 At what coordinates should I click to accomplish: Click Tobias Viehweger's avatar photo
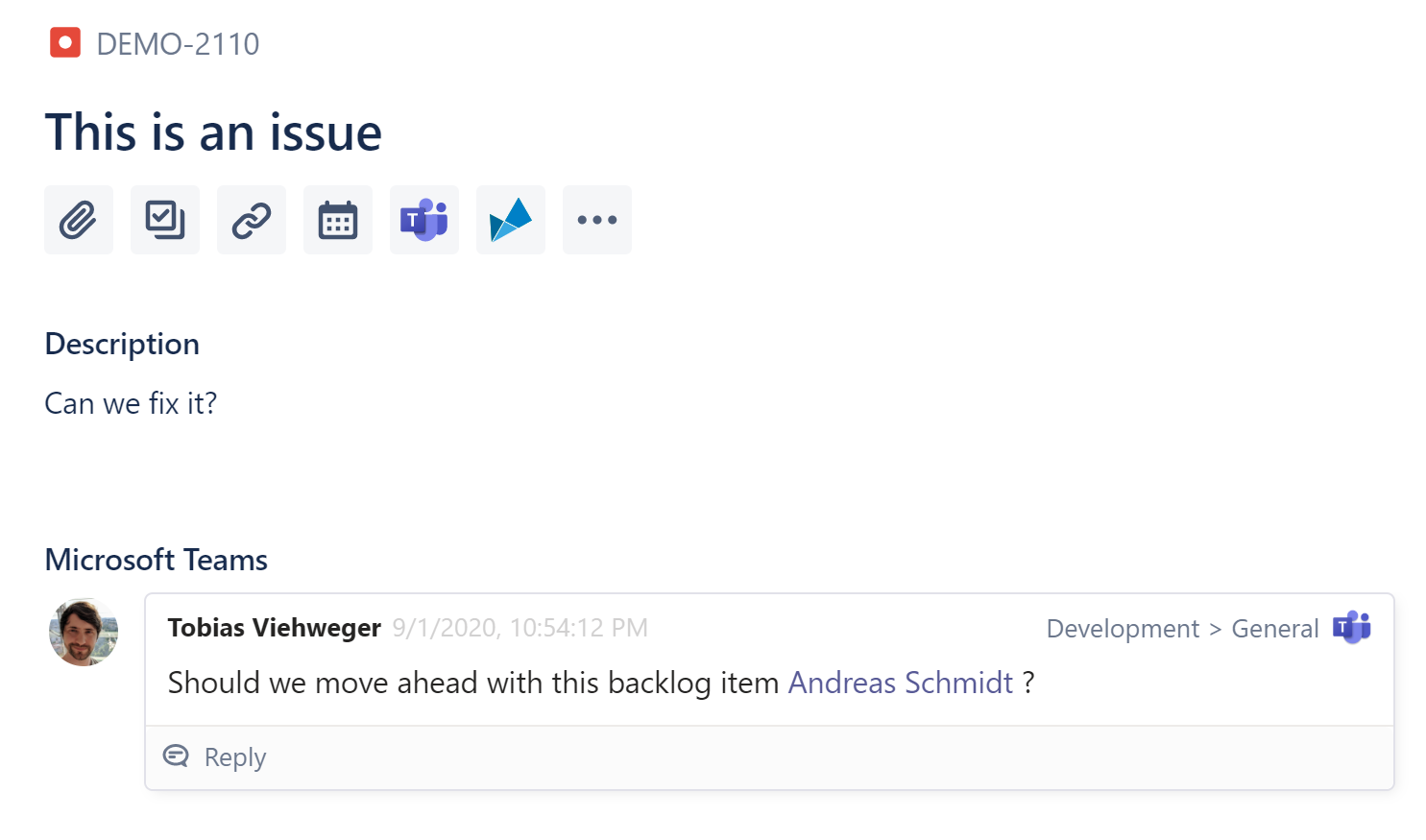pyautogui.click(x=84, y=632)
